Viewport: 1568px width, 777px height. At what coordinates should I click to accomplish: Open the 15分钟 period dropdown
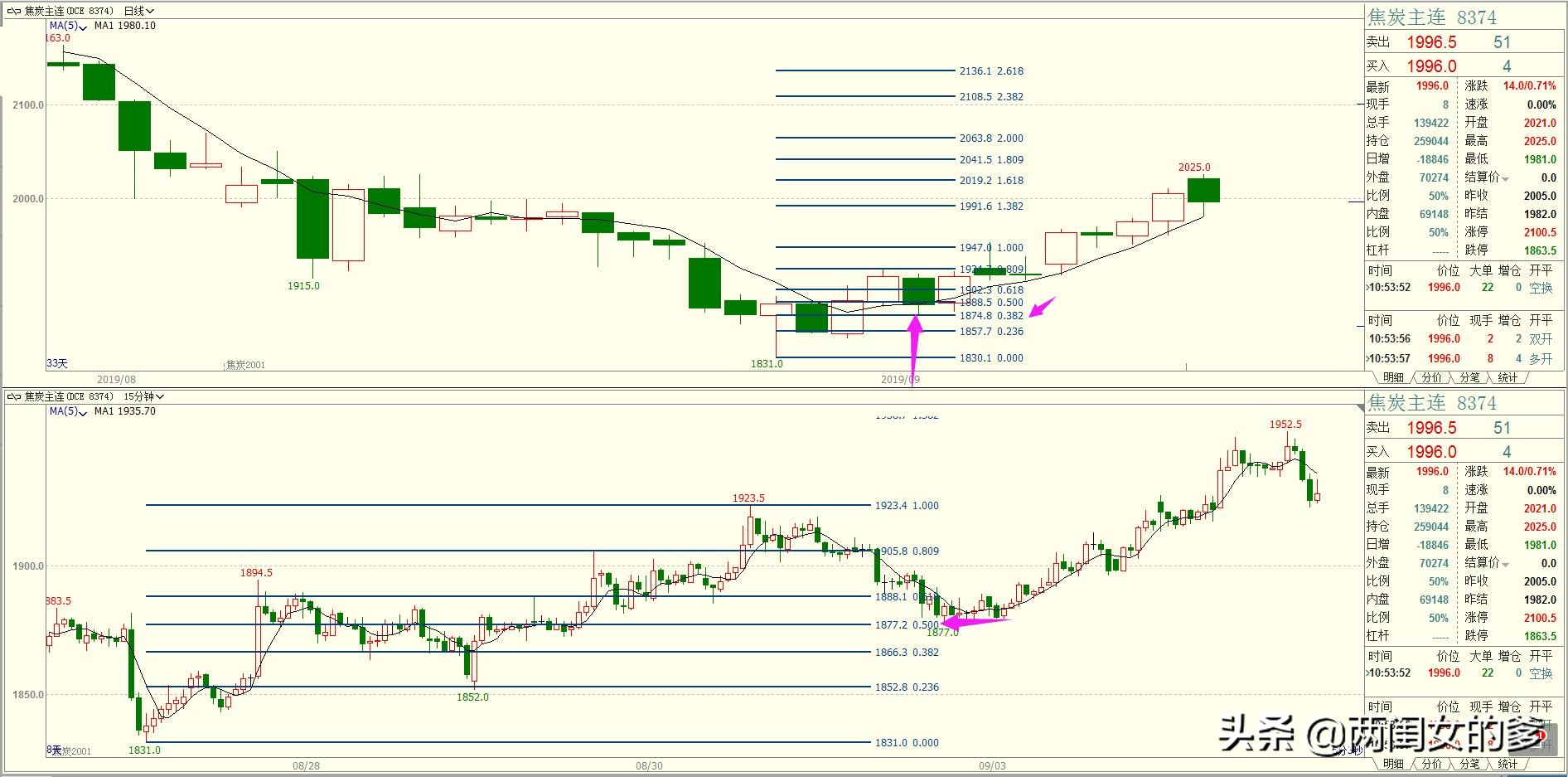[x=143, y=396]
